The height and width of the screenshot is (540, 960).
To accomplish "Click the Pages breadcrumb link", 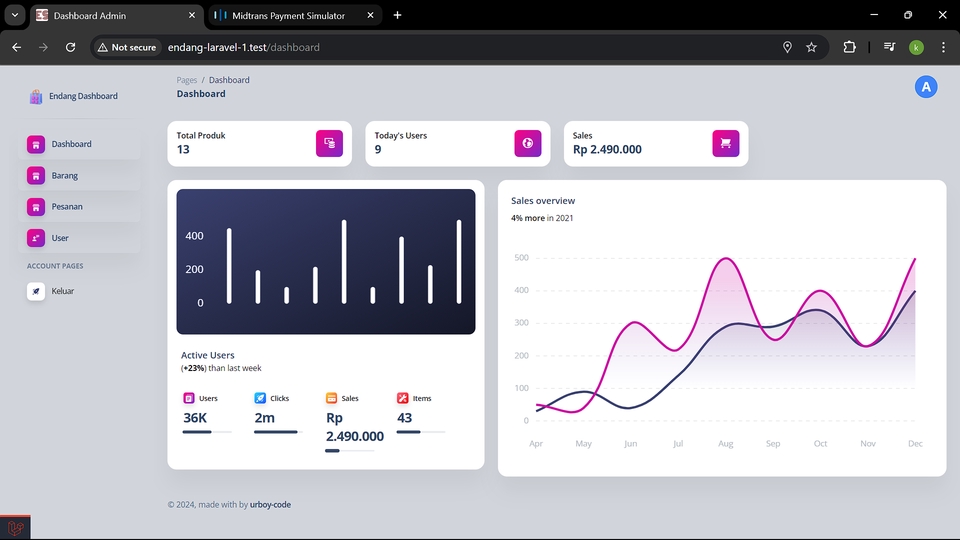I will [187, 80].
